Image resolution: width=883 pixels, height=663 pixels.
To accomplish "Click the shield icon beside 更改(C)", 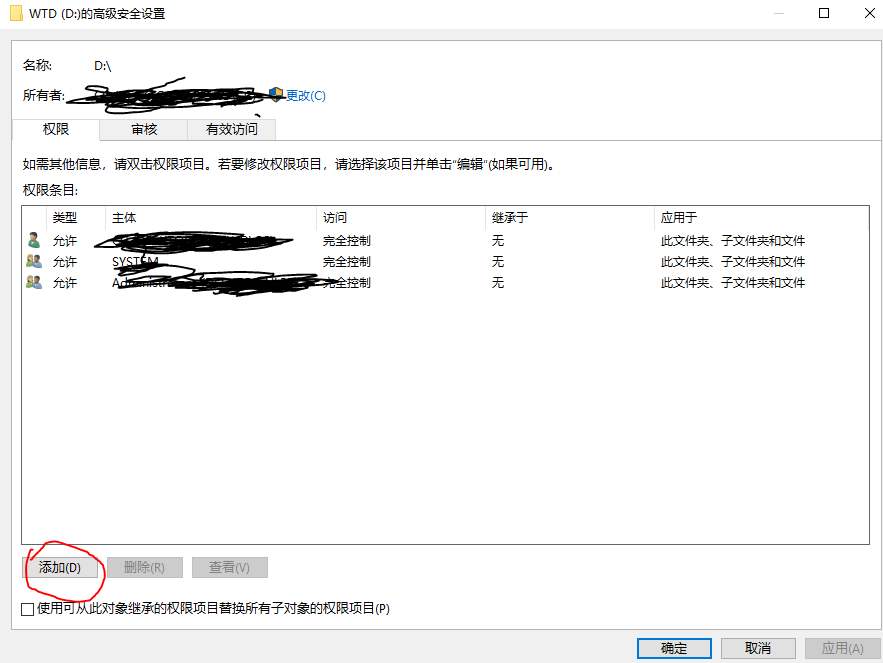I will point(276,94).
